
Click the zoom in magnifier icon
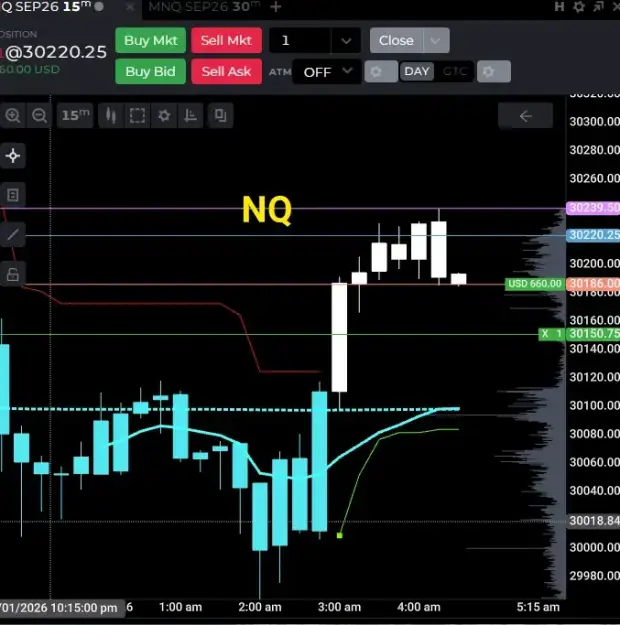[12, 116]
